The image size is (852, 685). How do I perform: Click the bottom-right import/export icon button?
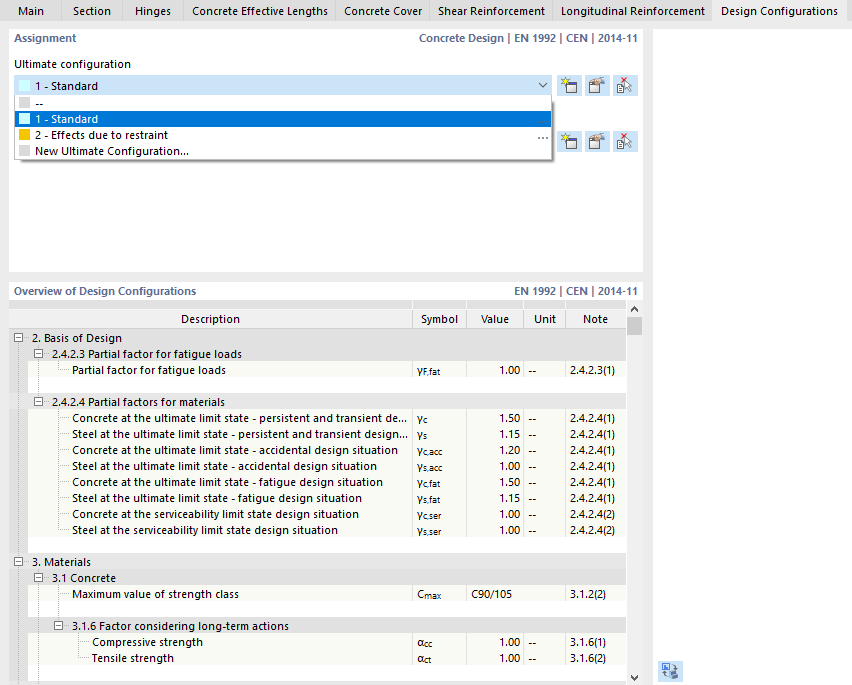tap(670, 671)
